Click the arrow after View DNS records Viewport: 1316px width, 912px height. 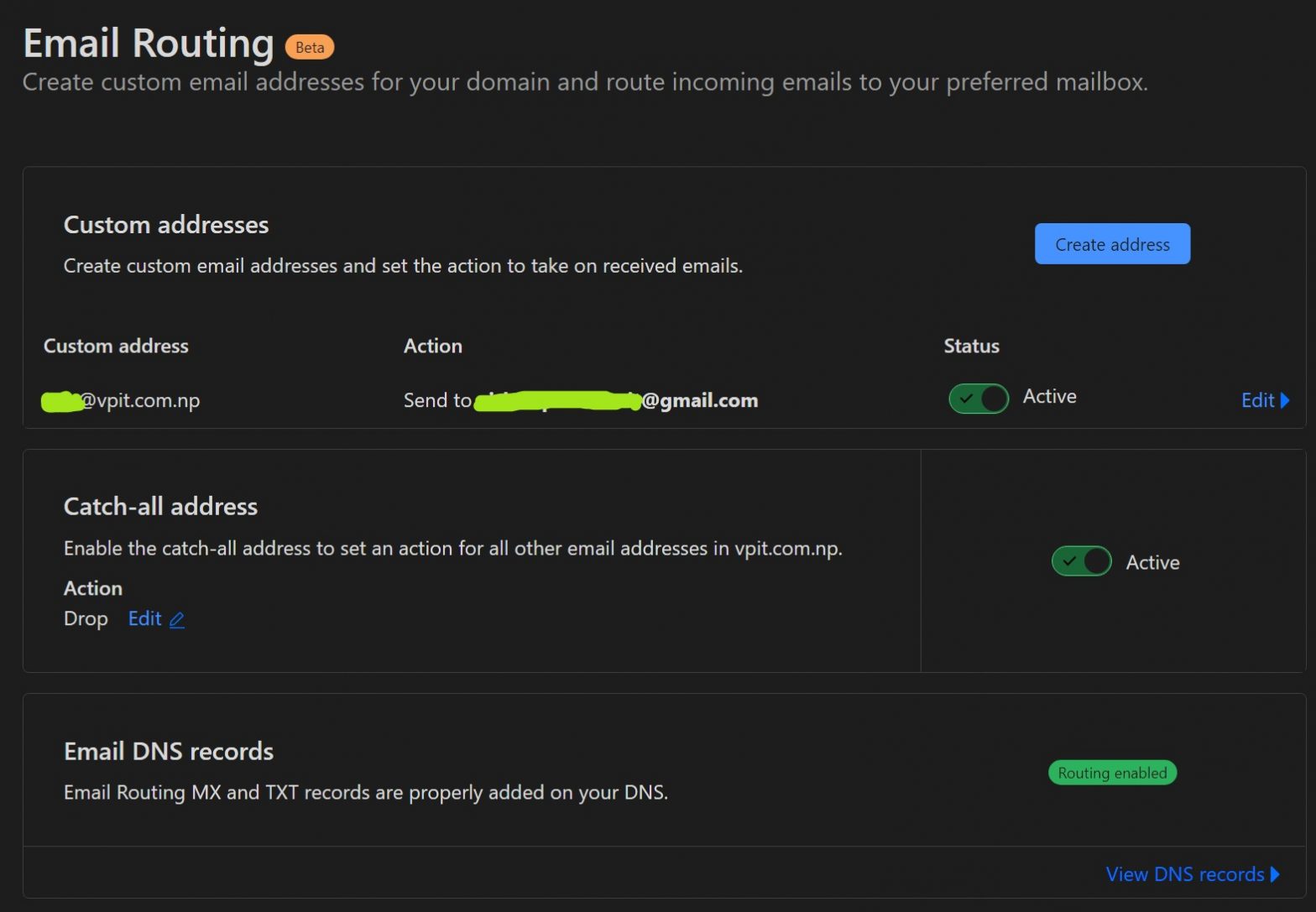1275,874
